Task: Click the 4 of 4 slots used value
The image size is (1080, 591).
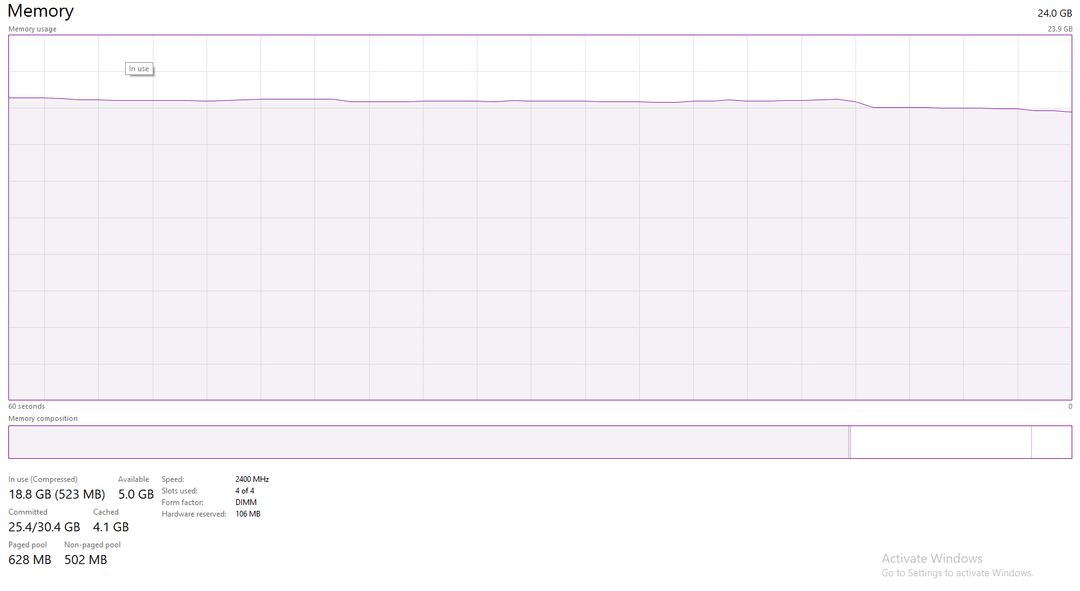Action: [245, 491]
